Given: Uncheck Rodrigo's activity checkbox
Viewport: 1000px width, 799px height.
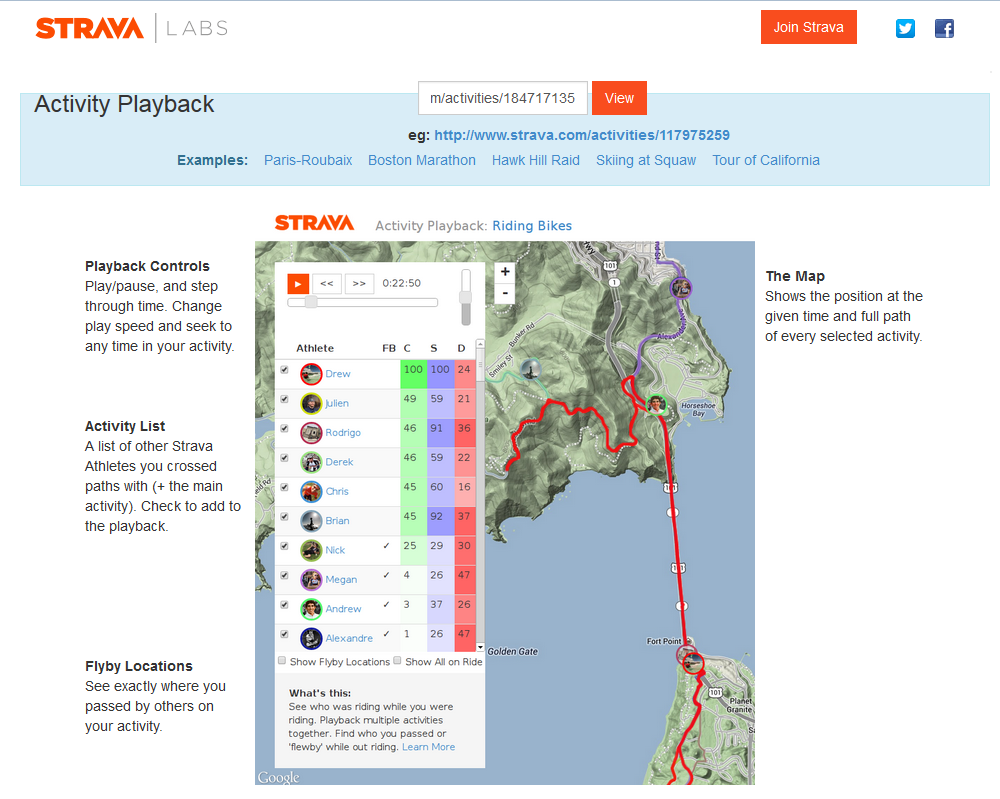Looking at the screenshot, I should click(x=284, y=429).
